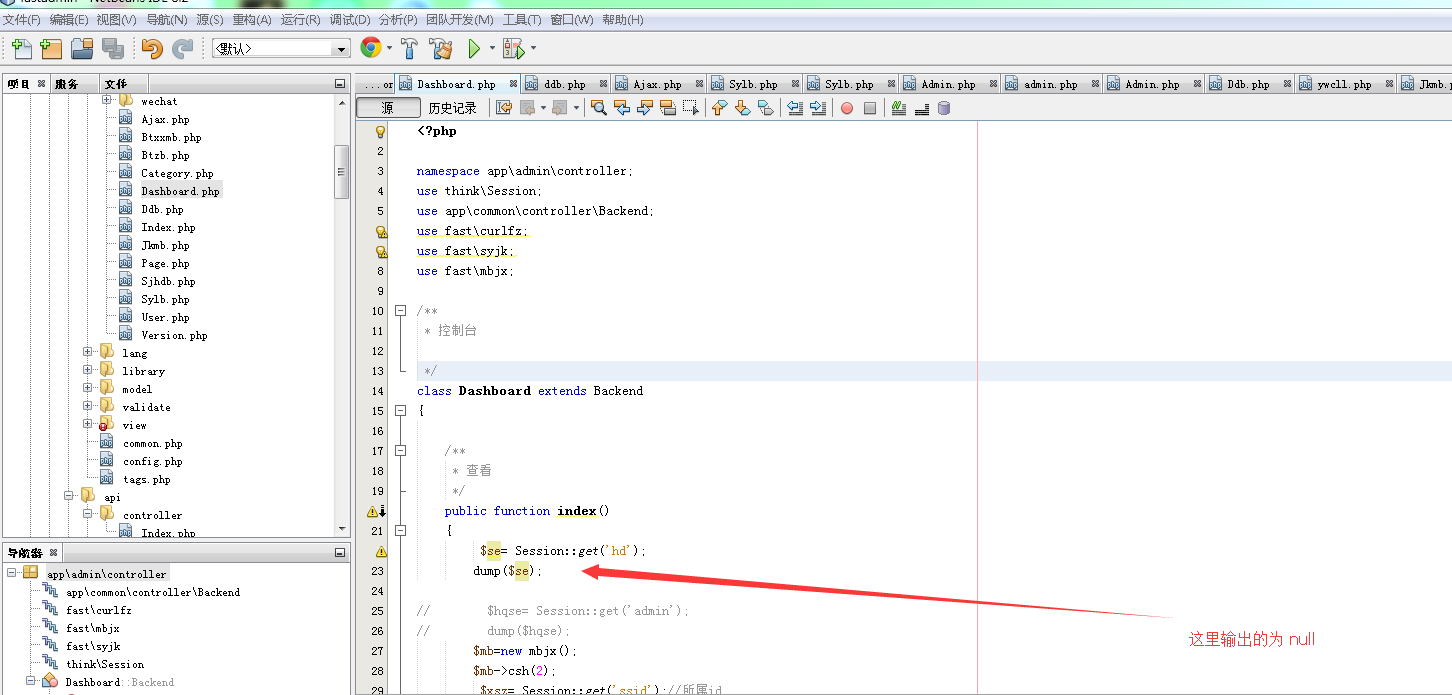
Task: Open the 调试(D) menu
Action: [x=350, y=20]
